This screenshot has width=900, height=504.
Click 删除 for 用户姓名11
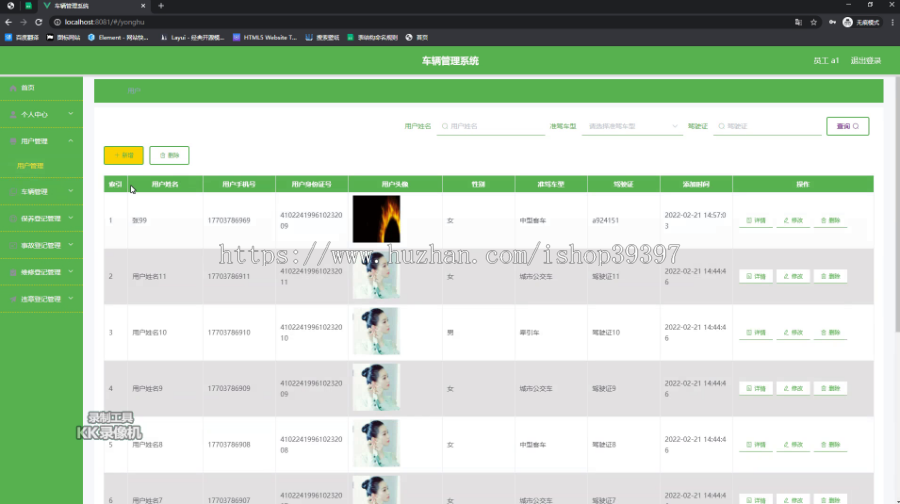[830, 276]
